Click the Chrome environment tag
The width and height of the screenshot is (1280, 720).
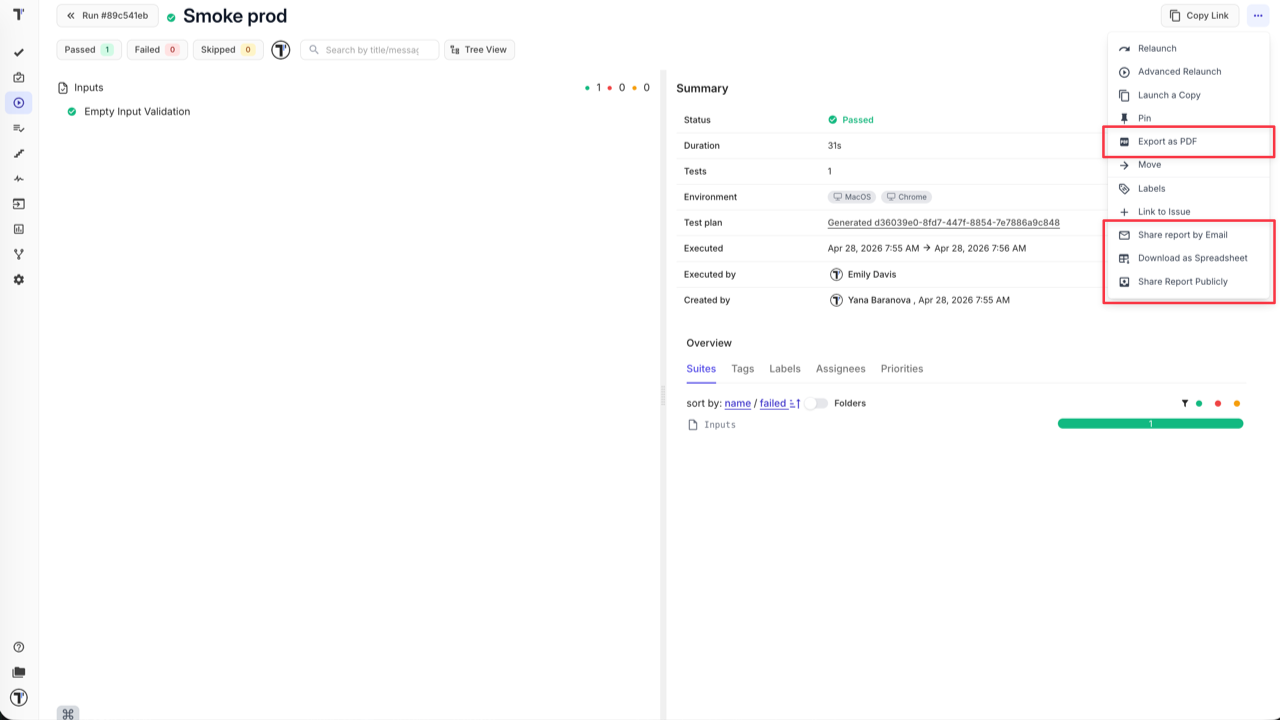pyautogui.click(x=906, y=197)
